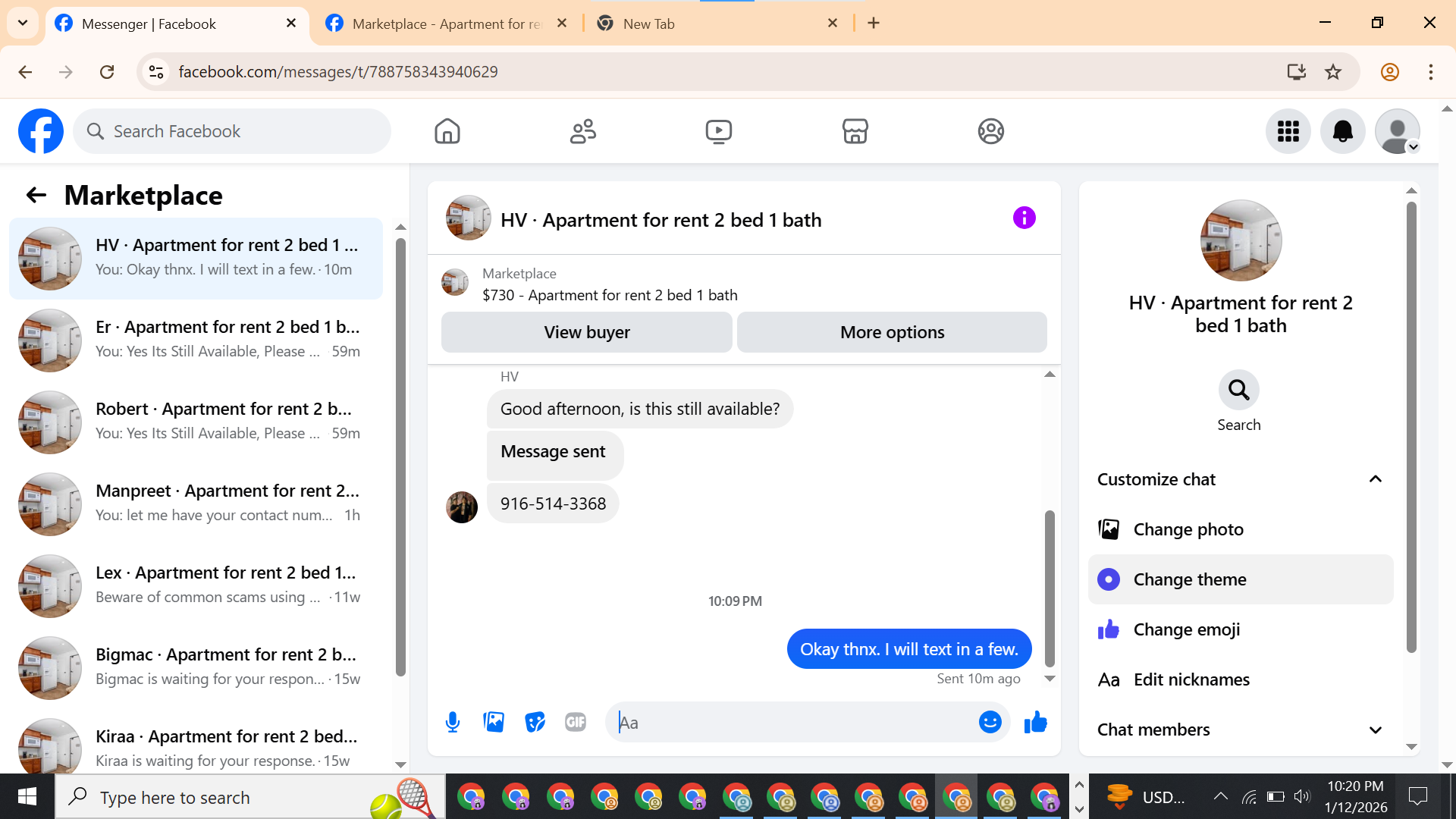The width and height of the screenshot is (1456, 819).
Task: Expand the Chat members section
Action: pos(1375,730)
